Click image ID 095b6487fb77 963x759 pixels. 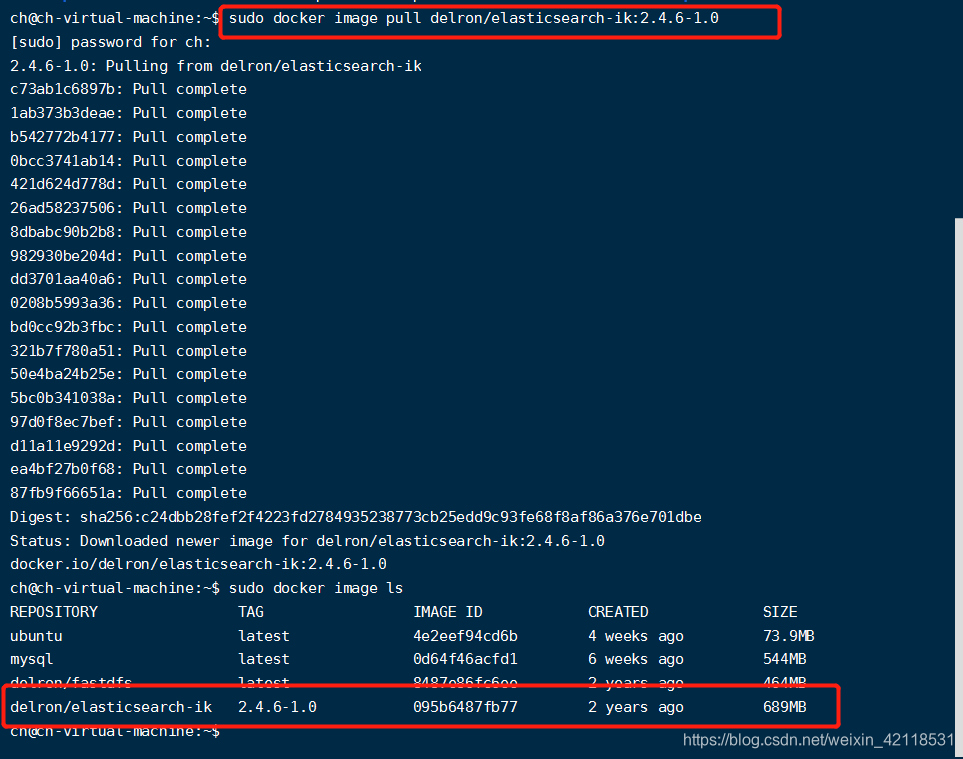(x=466, y=707)
